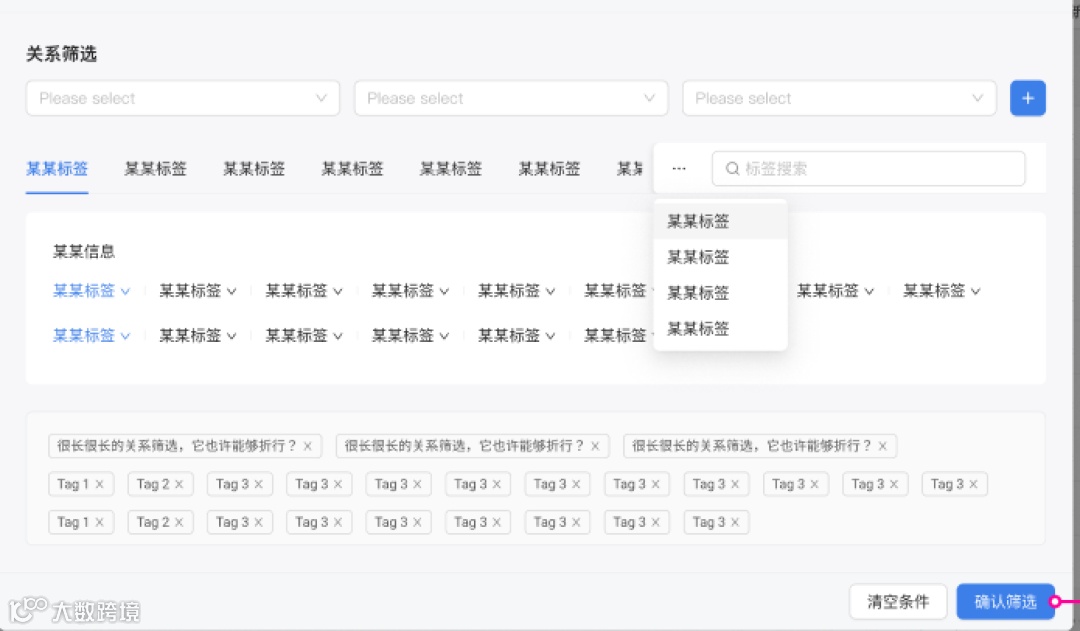Open the three-dots overflow menu of tabs
Image resolution: width=1080 pixels, height=631 pixels.
pos(679,169)
